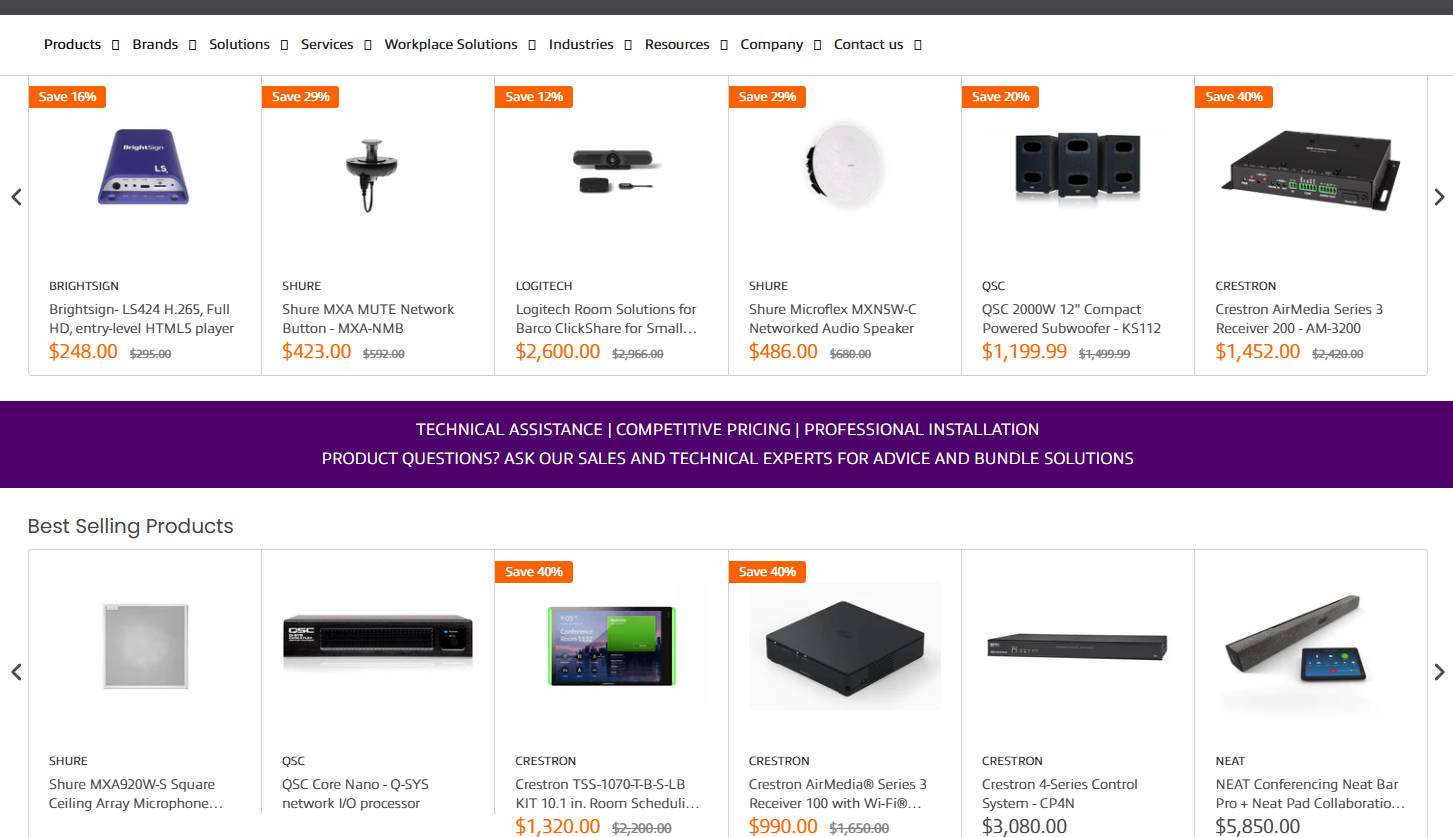Open the Shure MXA MUTE Network Button image

(x=377, y=172)
